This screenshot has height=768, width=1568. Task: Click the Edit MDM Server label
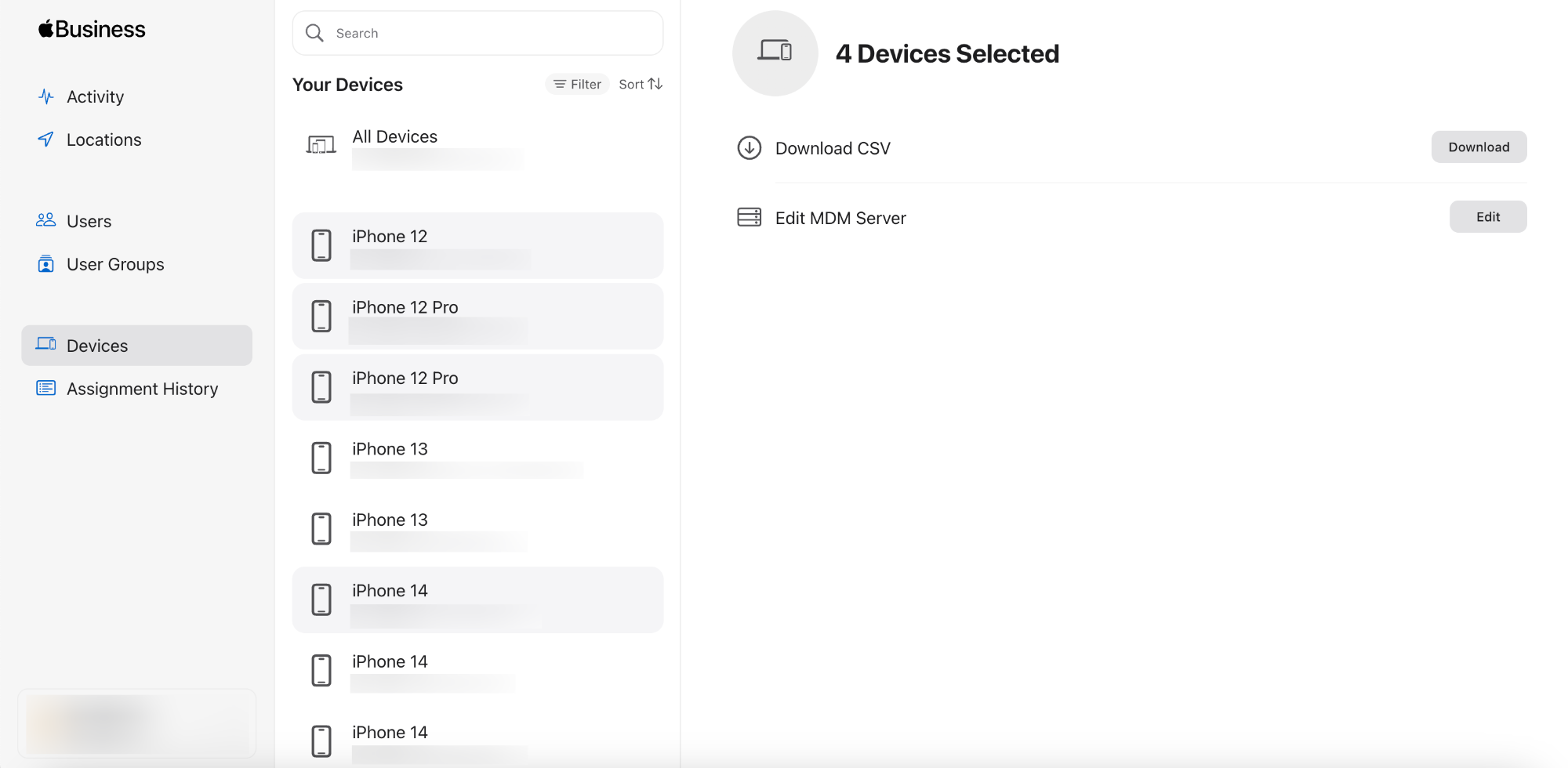click(x=840, y=218)
